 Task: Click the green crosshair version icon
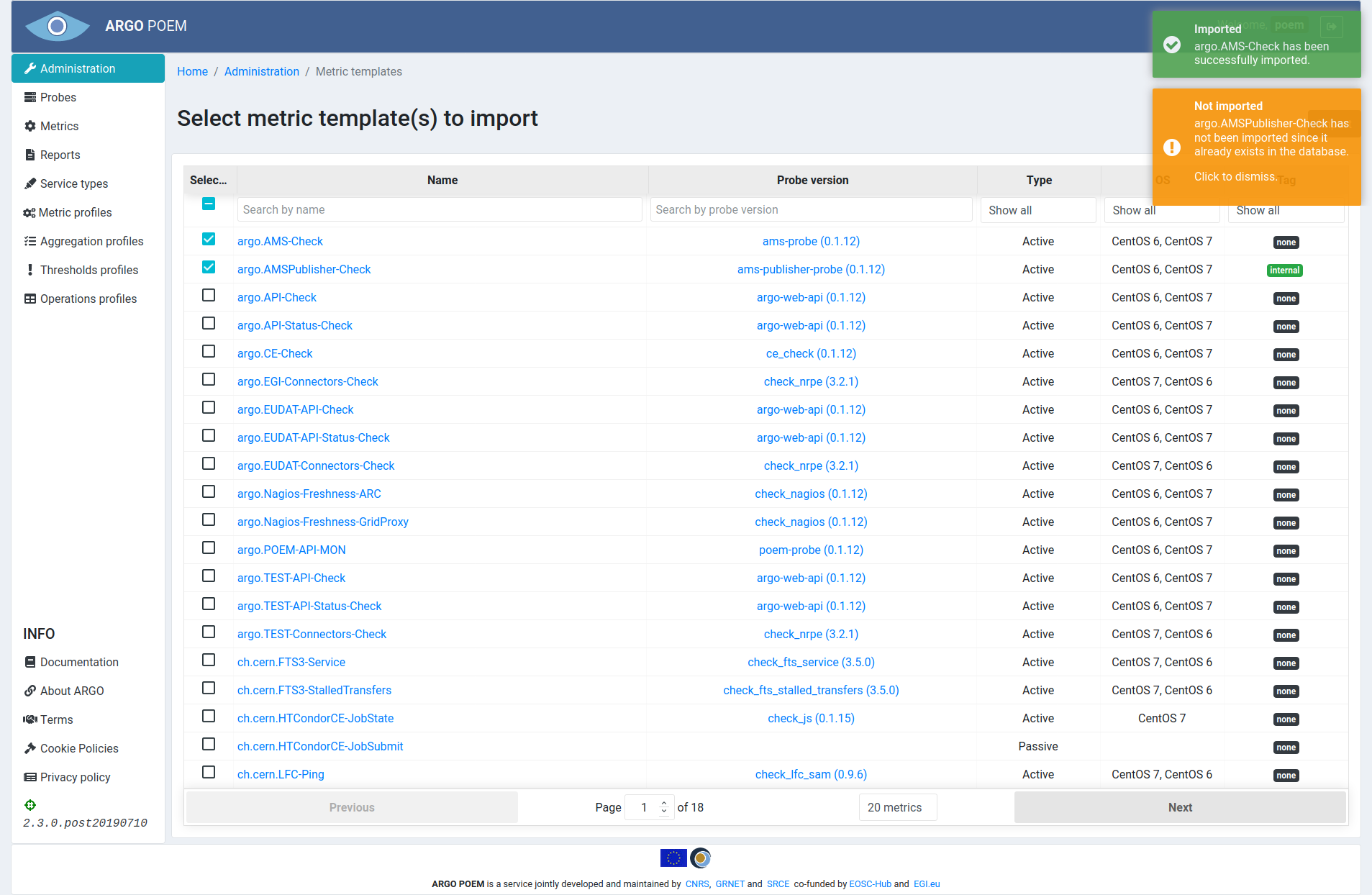click(30, 805)
